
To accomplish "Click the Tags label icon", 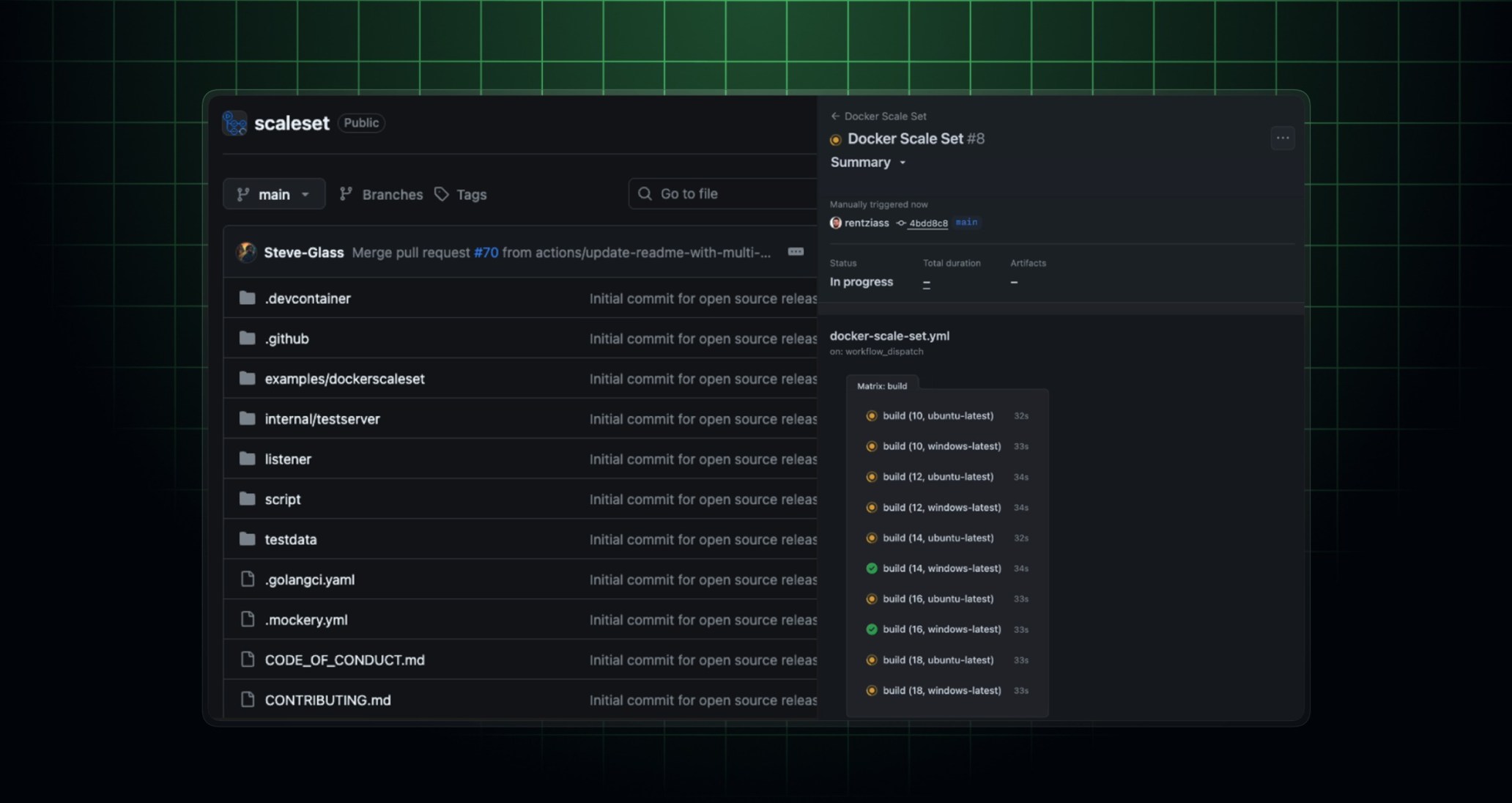I will (441, 194).
